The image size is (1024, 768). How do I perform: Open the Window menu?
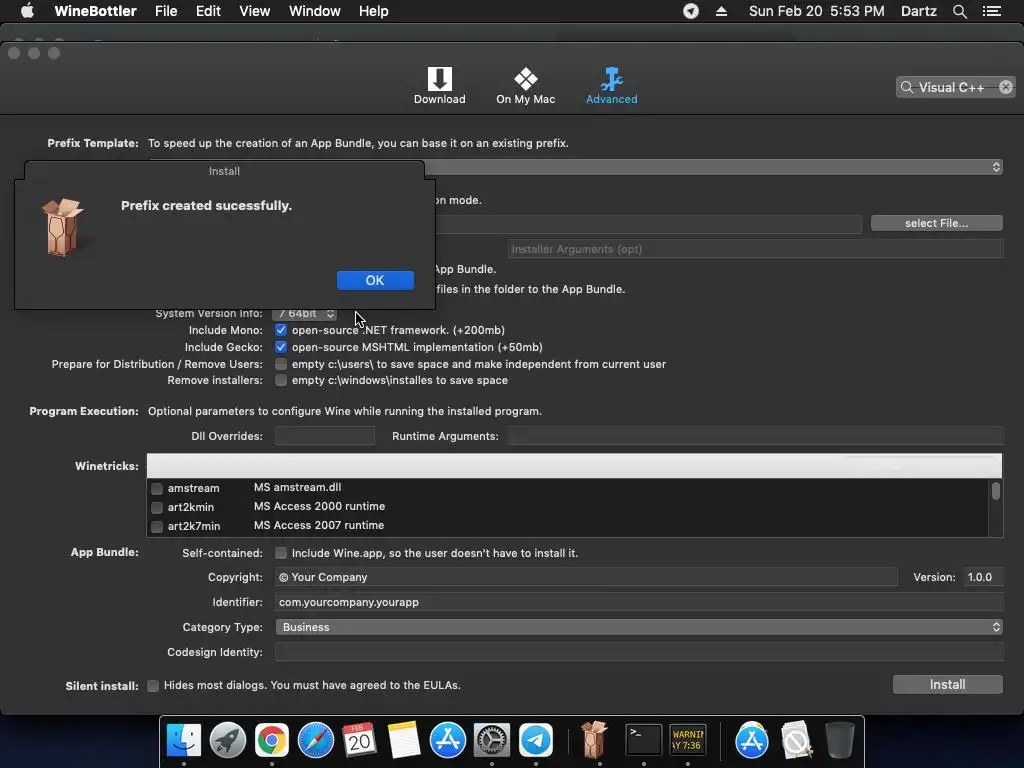click(315, 11)
